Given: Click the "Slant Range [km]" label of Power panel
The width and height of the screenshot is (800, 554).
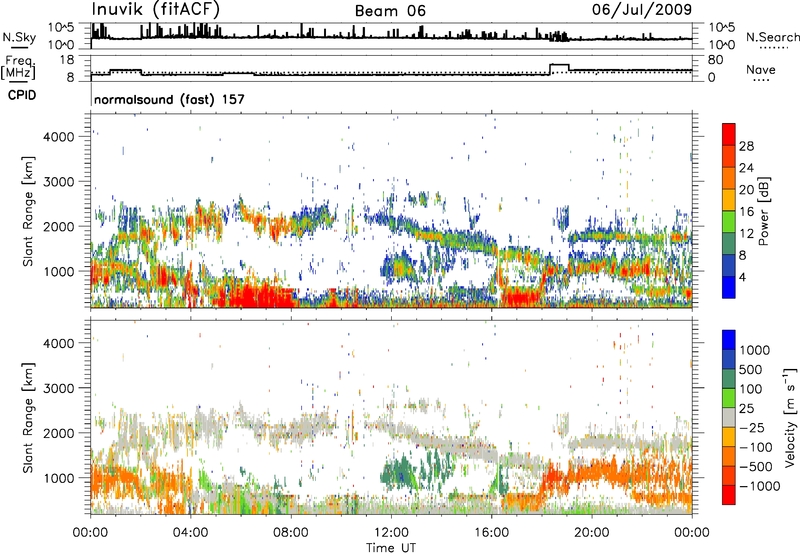Looking at the screenshot, I should [x=28, y=212].
